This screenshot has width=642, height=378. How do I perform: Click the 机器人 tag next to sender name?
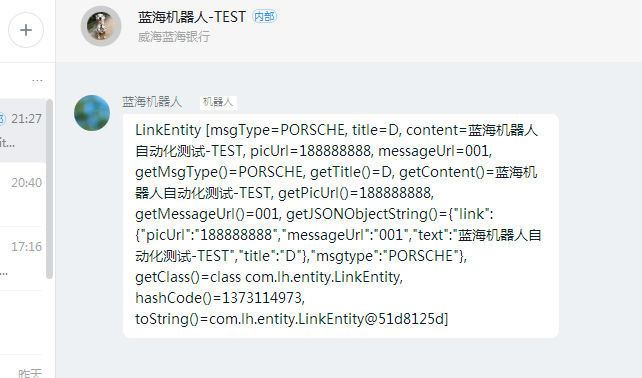218,102
